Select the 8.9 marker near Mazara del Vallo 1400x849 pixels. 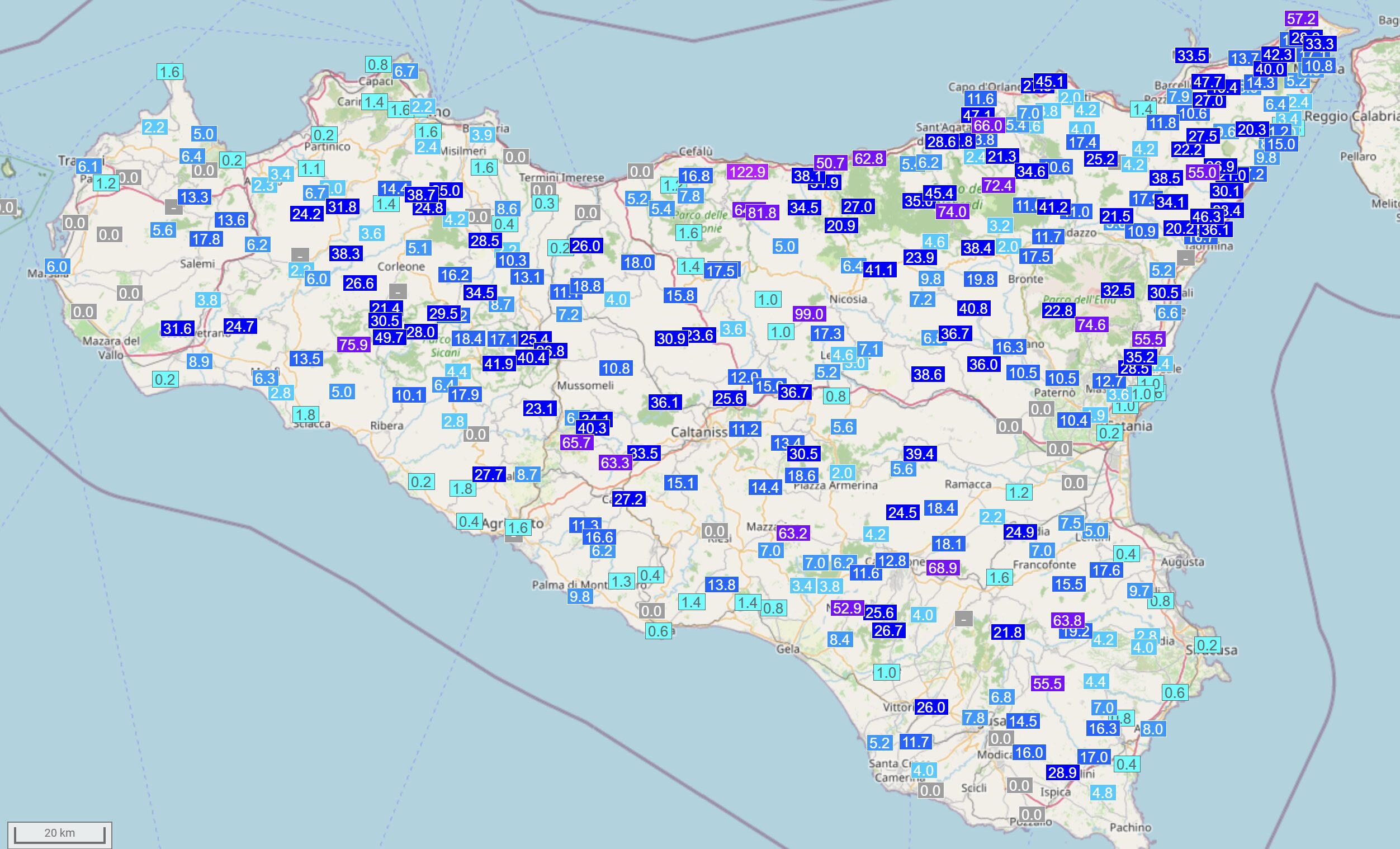tap(200, 361)
